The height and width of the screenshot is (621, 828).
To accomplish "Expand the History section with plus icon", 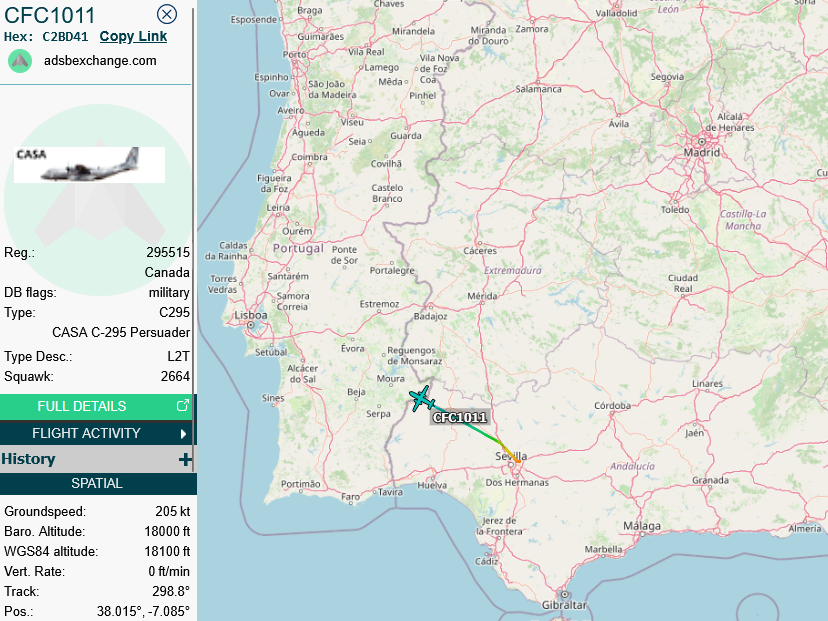I will (185, 459).
